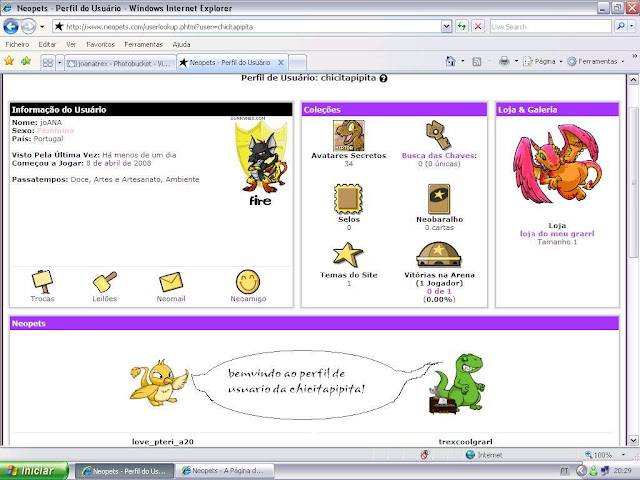640x480 pixels.
Task: Expand the Home button dropdown arrow
Action: click(462, 61)
